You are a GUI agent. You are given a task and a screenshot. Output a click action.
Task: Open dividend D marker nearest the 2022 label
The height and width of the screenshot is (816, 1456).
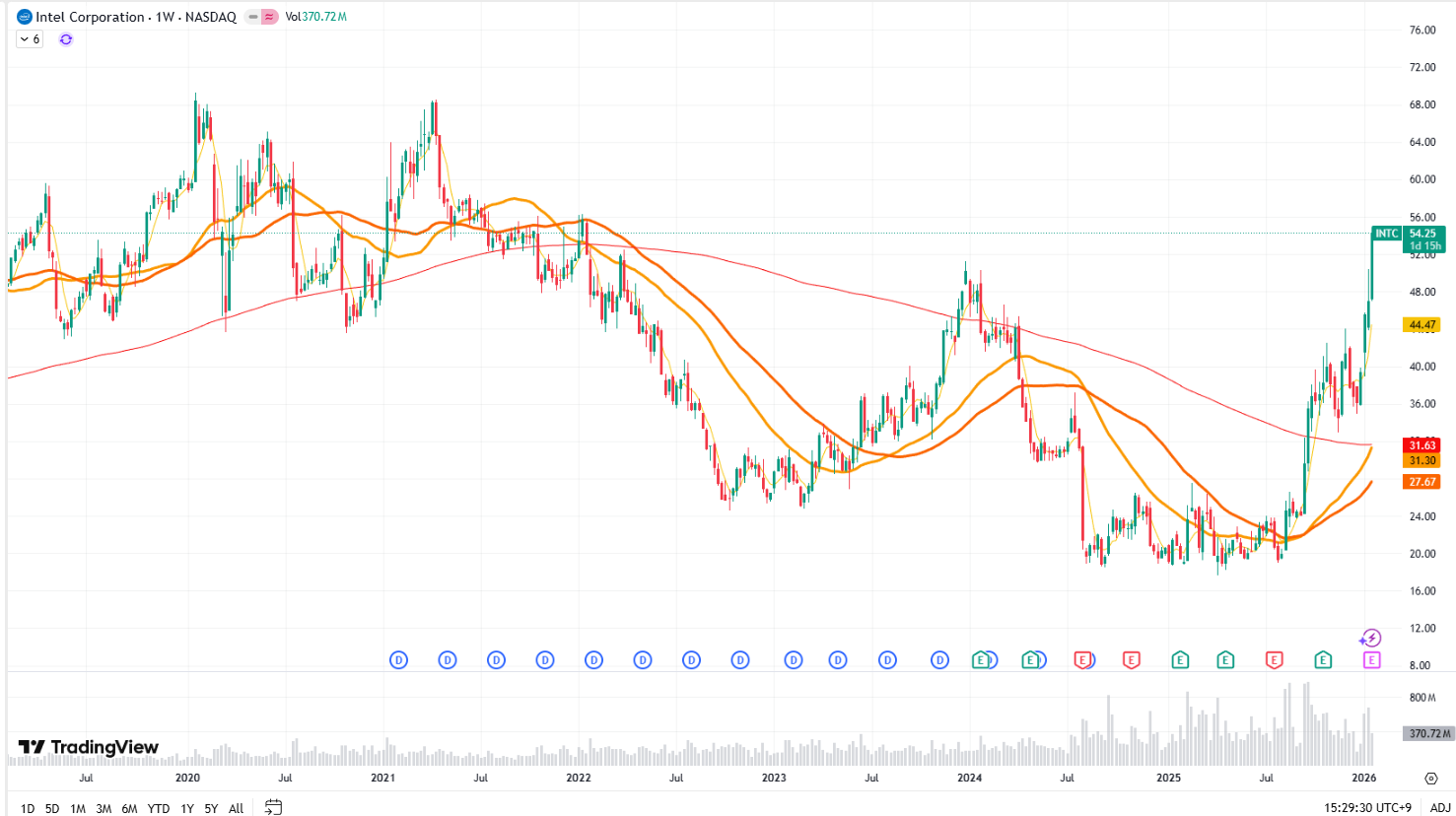click(593, 660)
